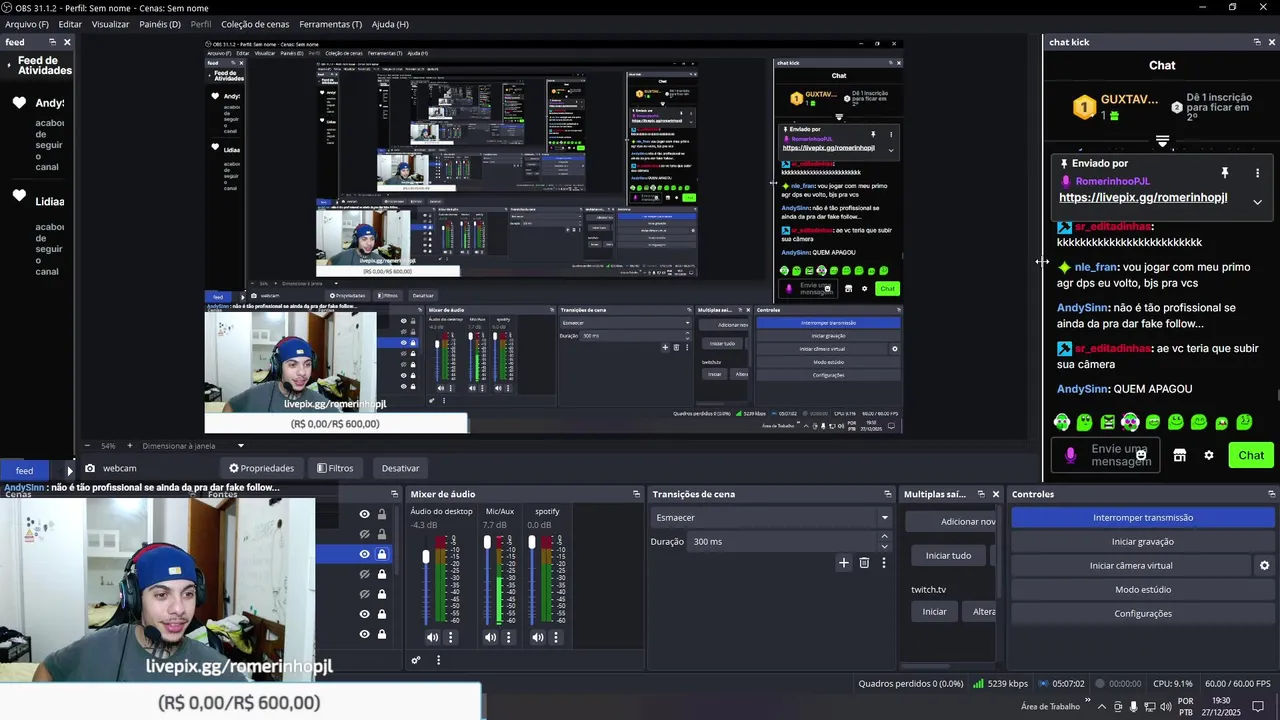Image resolution: width=1280 pixels, height=720 pixels.
Task: Adjust the Áudio do desktop volume fader
Action: pyautogui.click(x=426, y=556)
